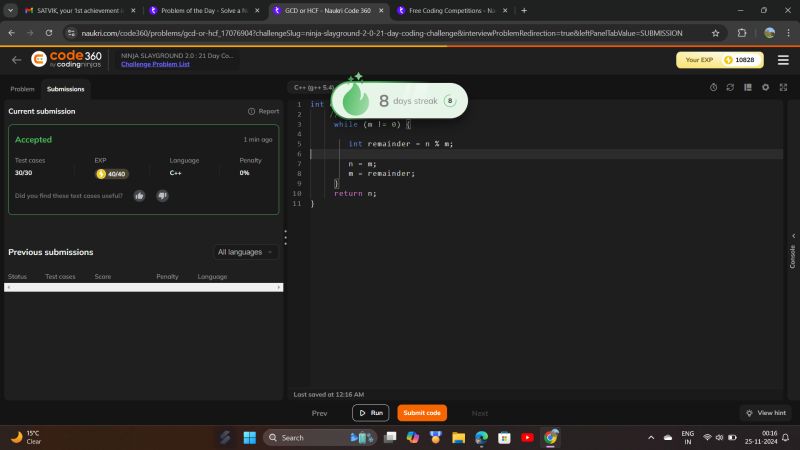Report the current submission
This screenshot has height=450, width=800.
click(263, 111)
